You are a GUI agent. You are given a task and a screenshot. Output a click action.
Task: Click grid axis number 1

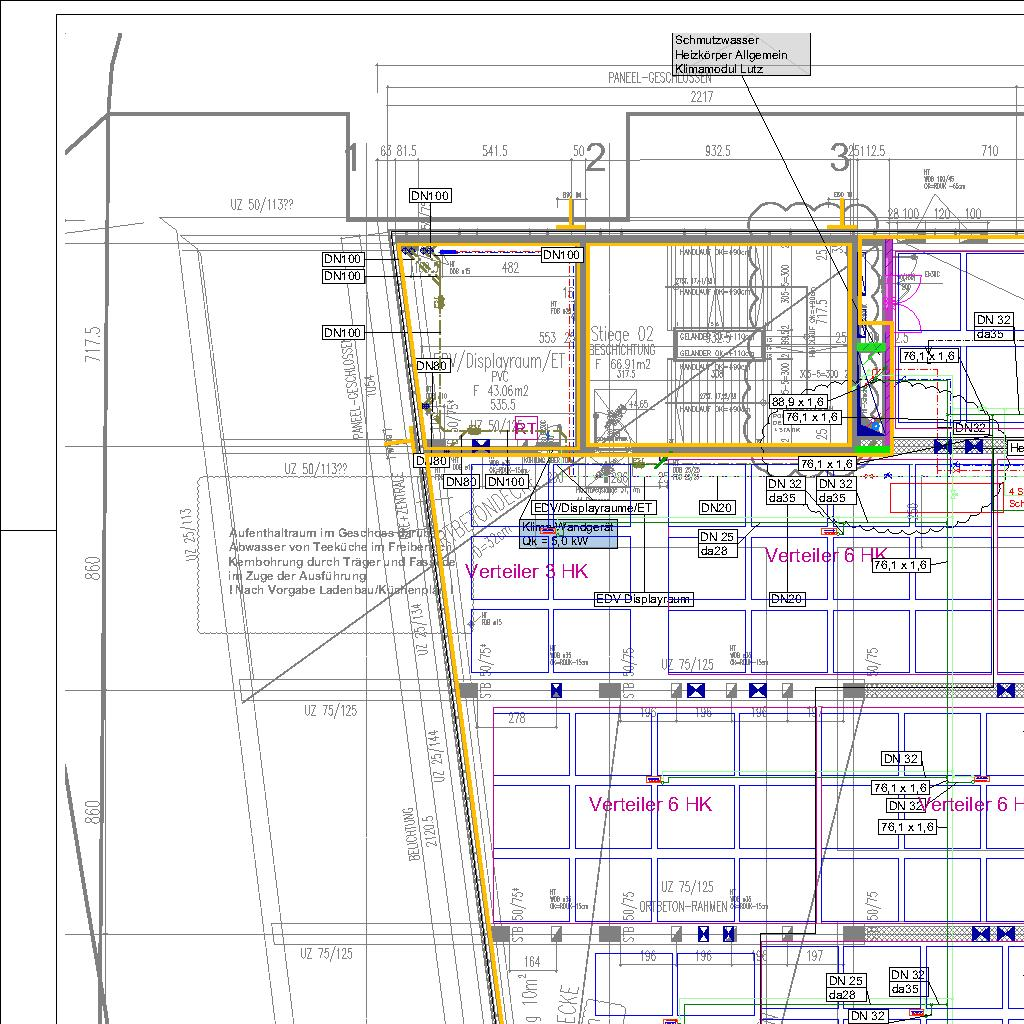(x=351, y=159)
